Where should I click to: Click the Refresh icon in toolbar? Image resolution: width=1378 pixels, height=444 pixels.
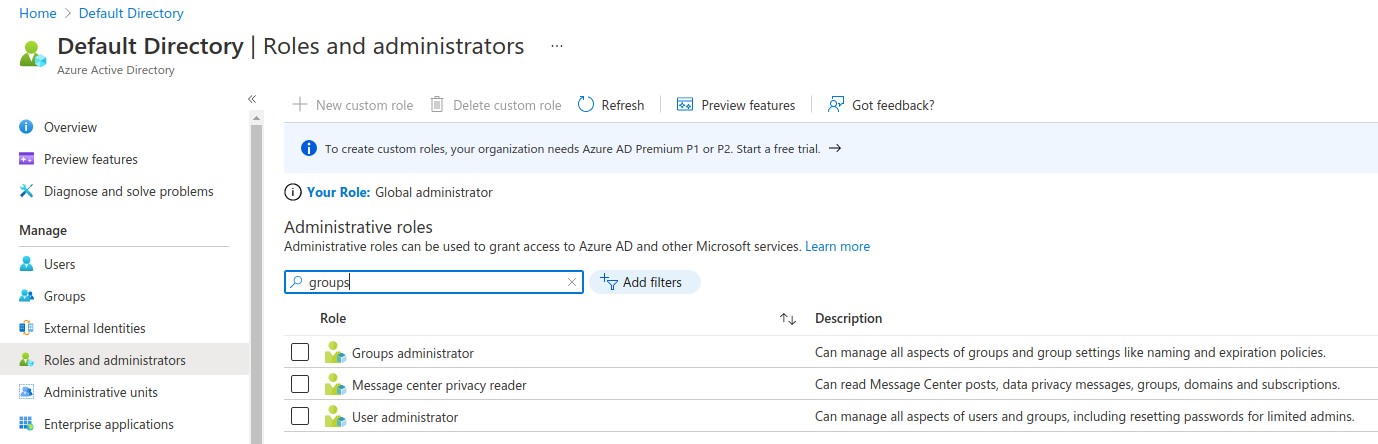tap(586, 105)
